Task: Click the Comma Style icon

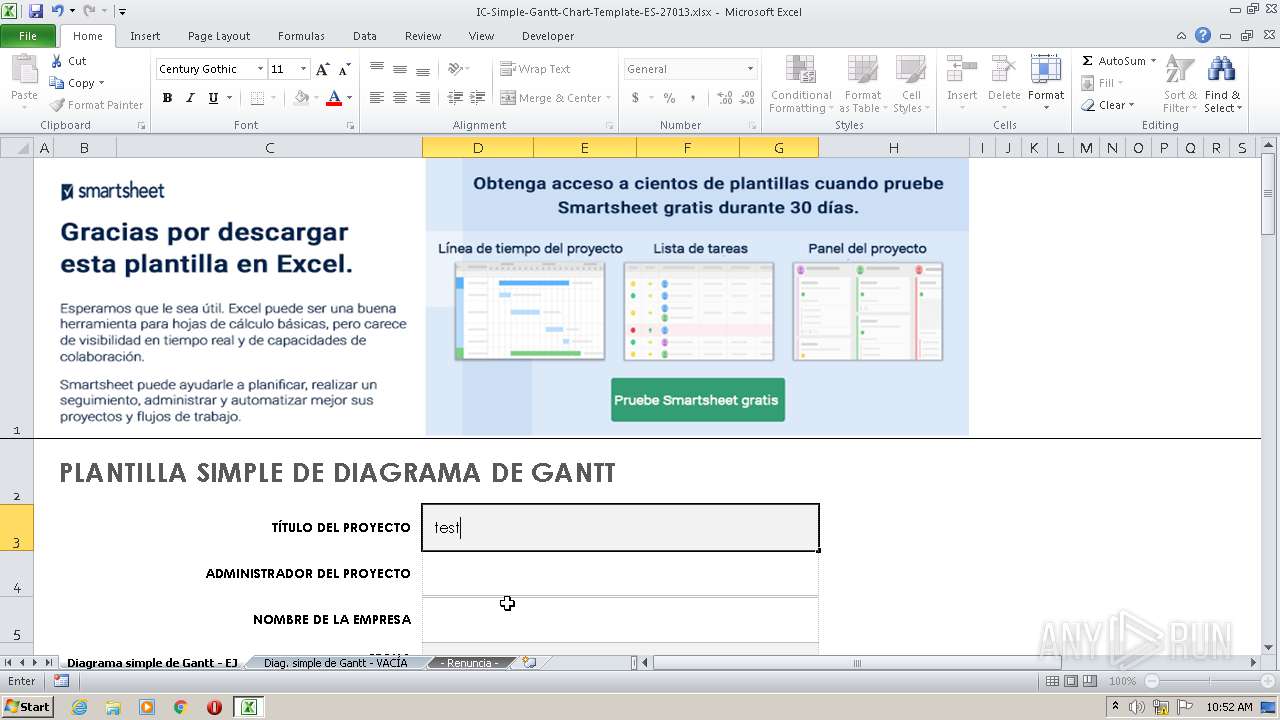Action: [695, 98]
